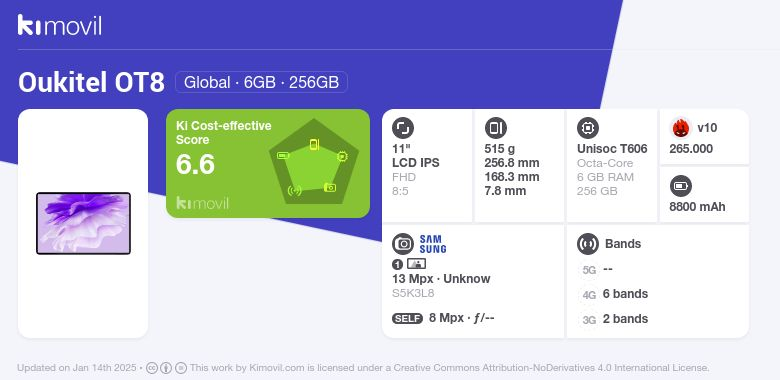Click the Bands signal icon
The height and width of the screenshot is (380, 780).
[588, 244]
